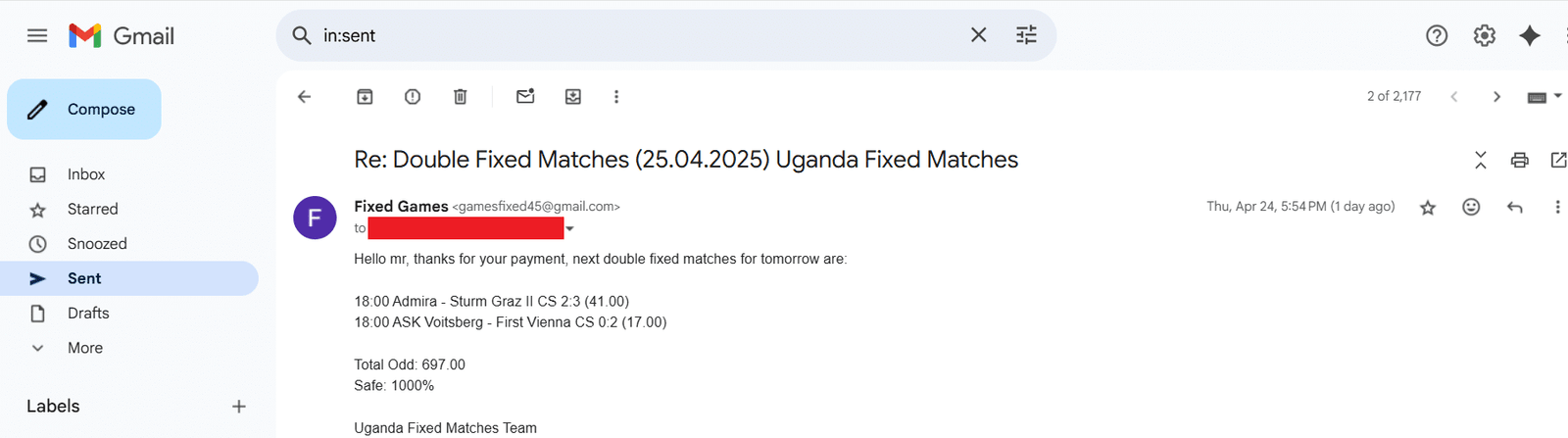This screenshot has height=438, width=1568.
Task: Open the Gmail support help icon
Action: tap(1437, 35)
